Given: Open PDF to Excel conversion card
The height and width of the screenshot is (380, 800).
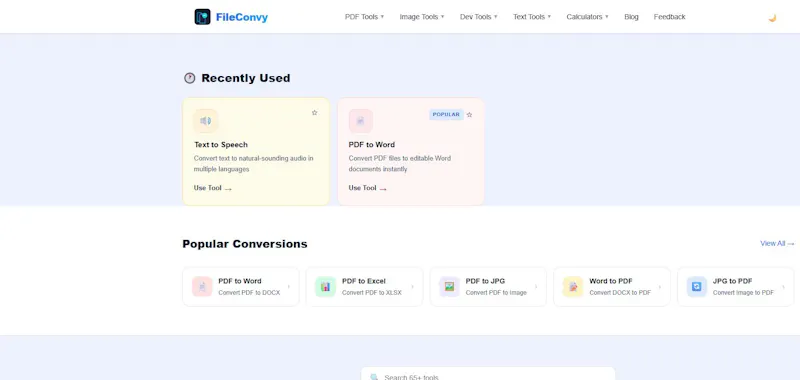Looking at the screenshot, I should point(364,287).
